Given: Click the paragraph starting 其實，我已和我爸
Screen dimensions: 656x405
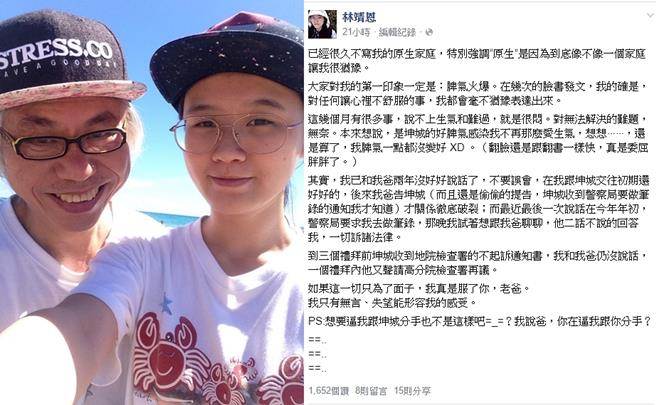Looking at the screenshot, I should click(x=479, y=208).
